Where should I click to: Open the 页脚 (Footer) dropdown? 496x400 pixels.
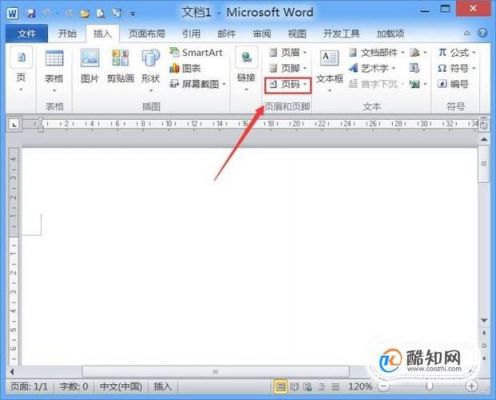click(288, 68)
